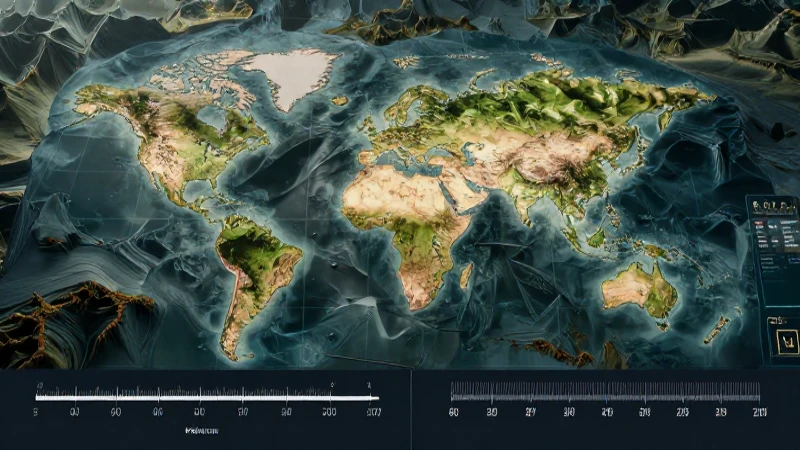Image resolution: width=800 pixels, height=450 pixels.
Task: Click the middle of the left white scale bar
Action: pos(207,398)
